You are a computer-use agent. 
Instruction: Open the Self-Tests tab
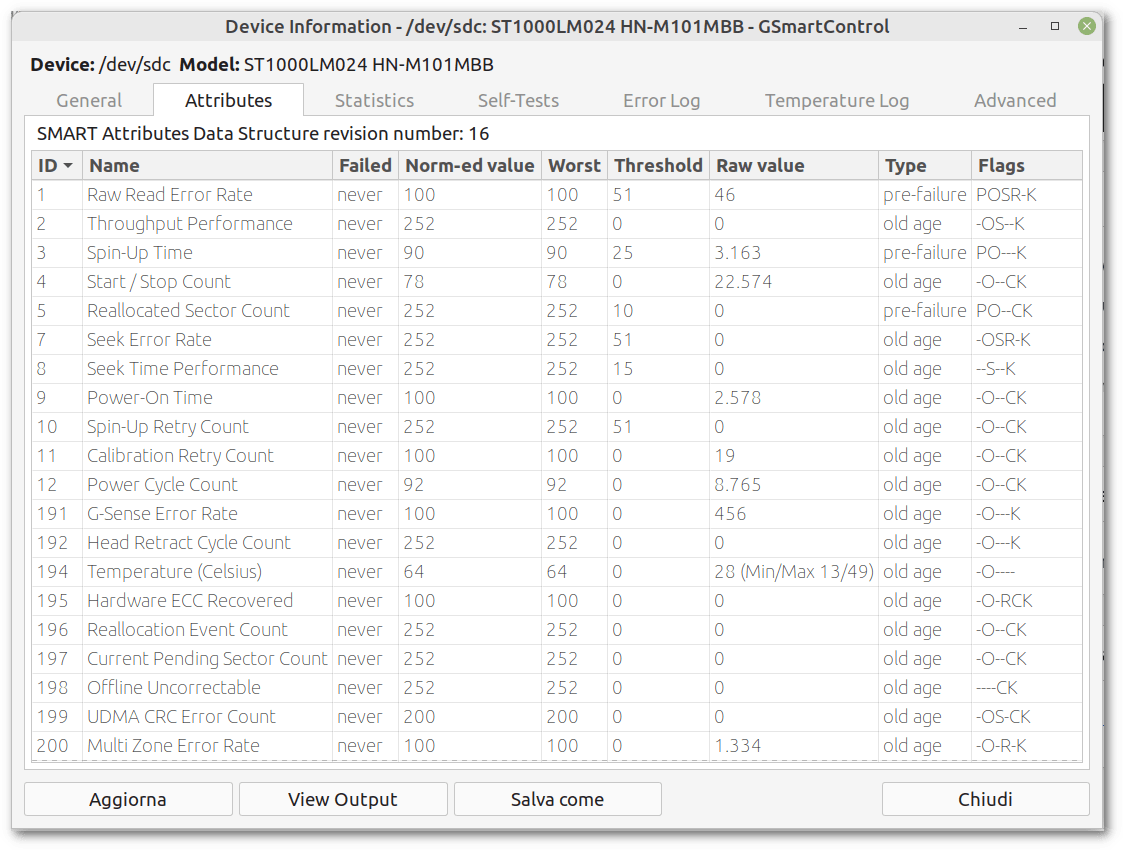pos(519,100)
